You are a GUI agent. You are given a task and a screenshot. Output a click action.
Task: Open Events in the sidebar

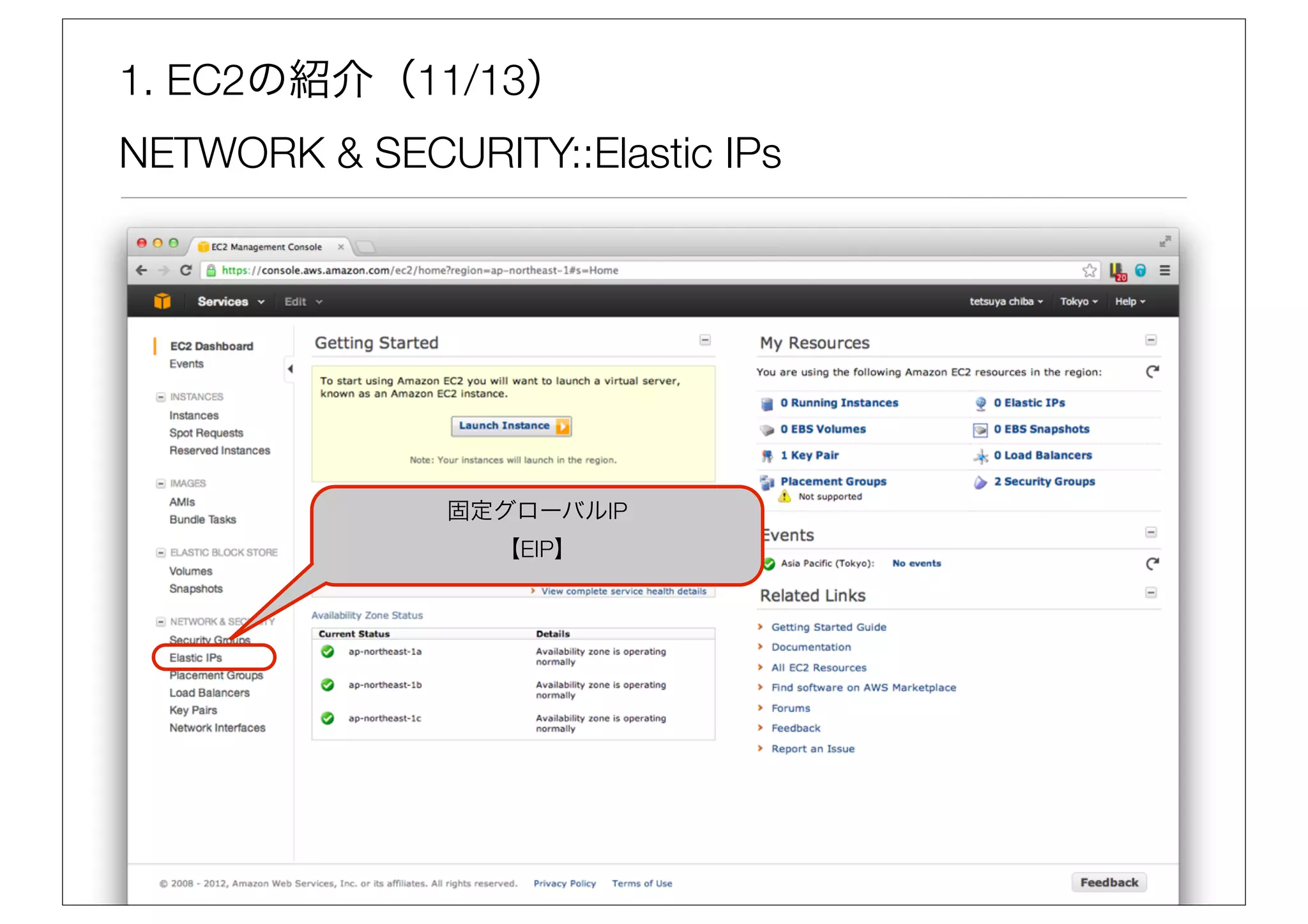click(x=186, y=364)
